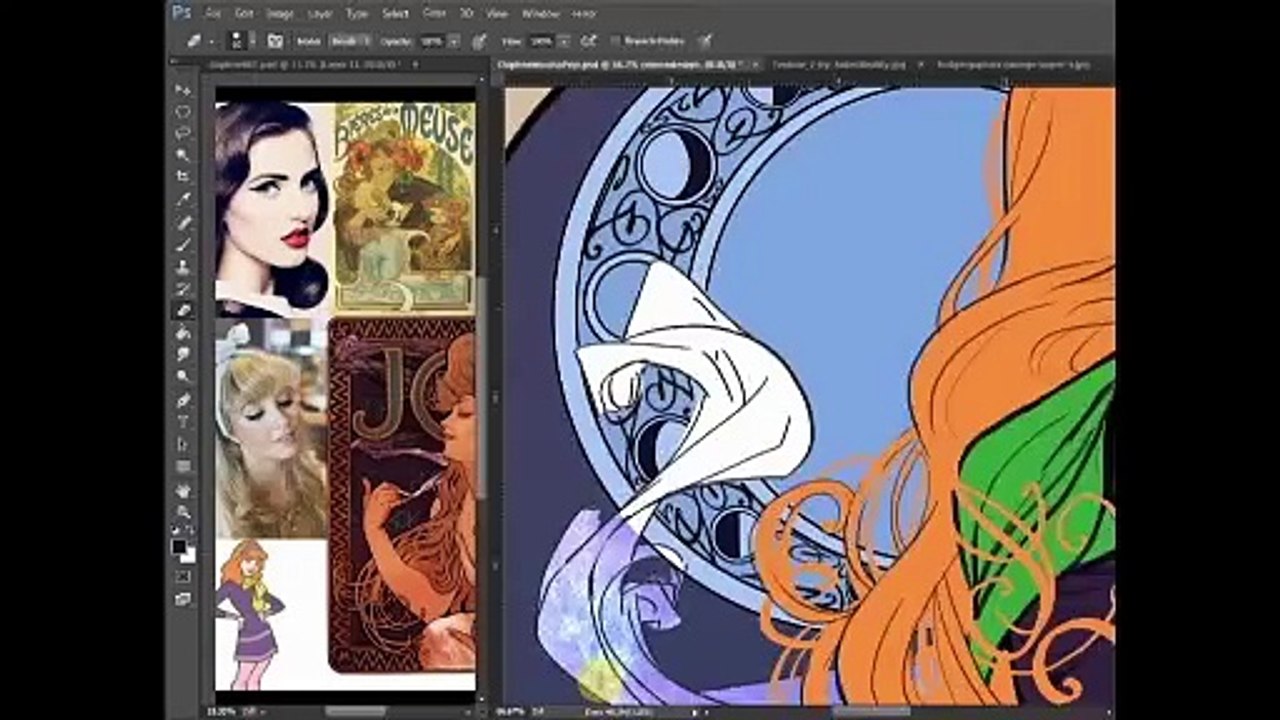The height and width of the screenshot is (720, 1280).
Task: Select the Clone Stamp tool
Action: [x=183, y=267]
